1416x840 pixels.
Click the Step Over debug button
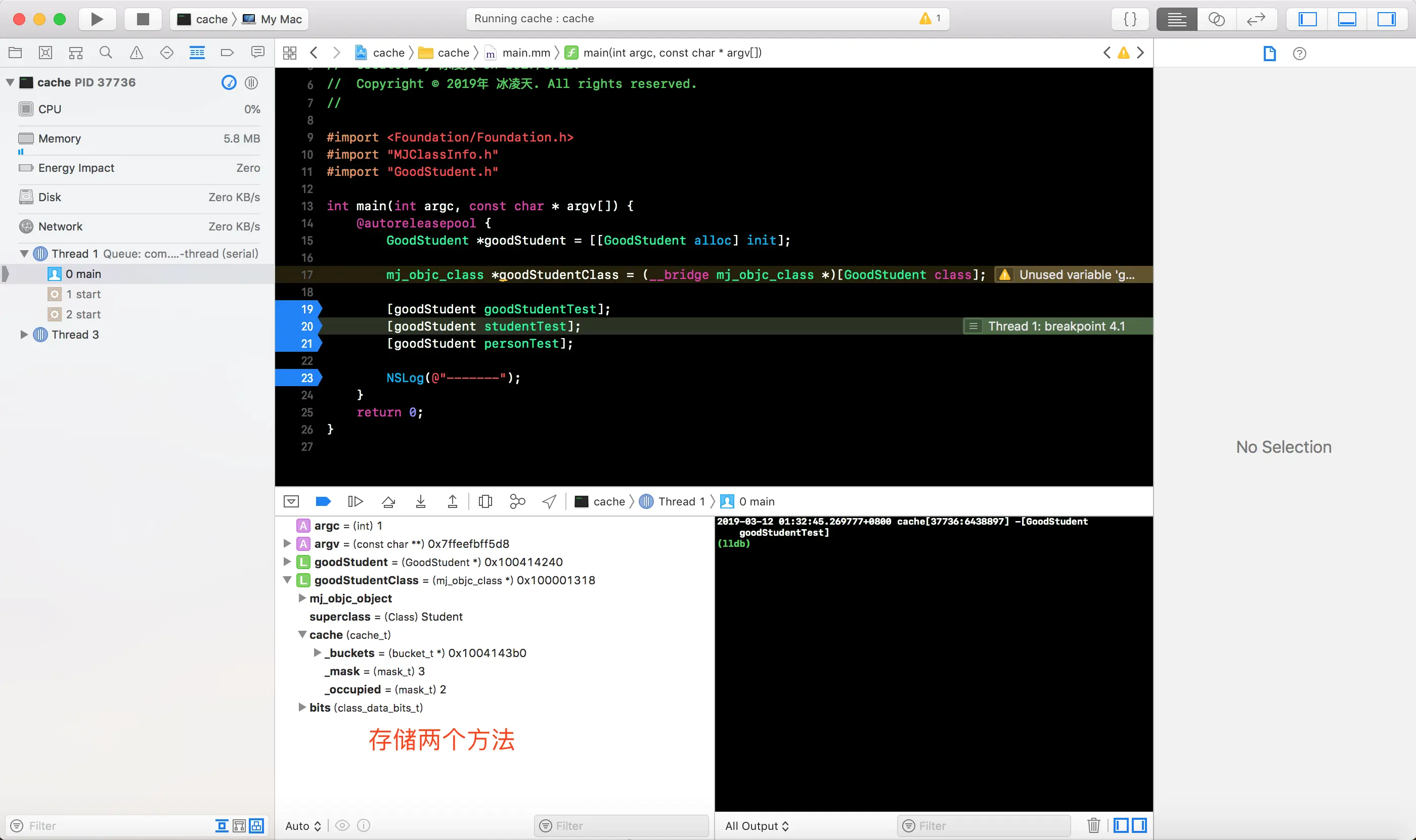click(x=388, y=501)
